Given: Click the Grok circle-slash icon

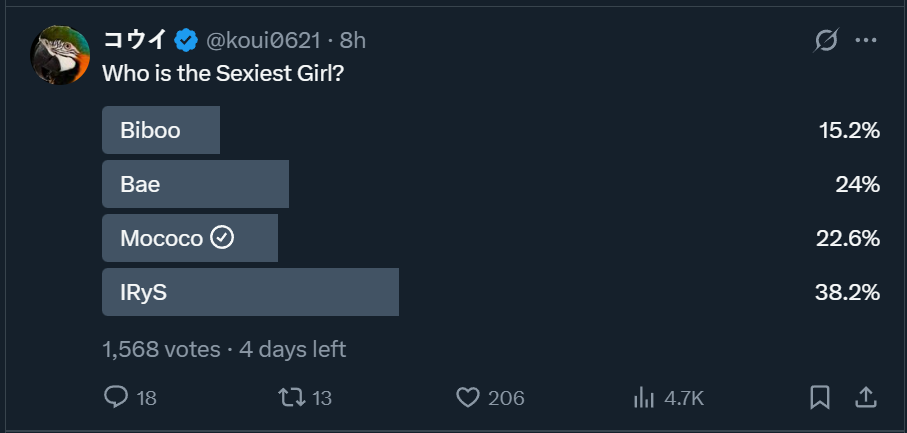Looking at the screenshot, I should 826,41.
